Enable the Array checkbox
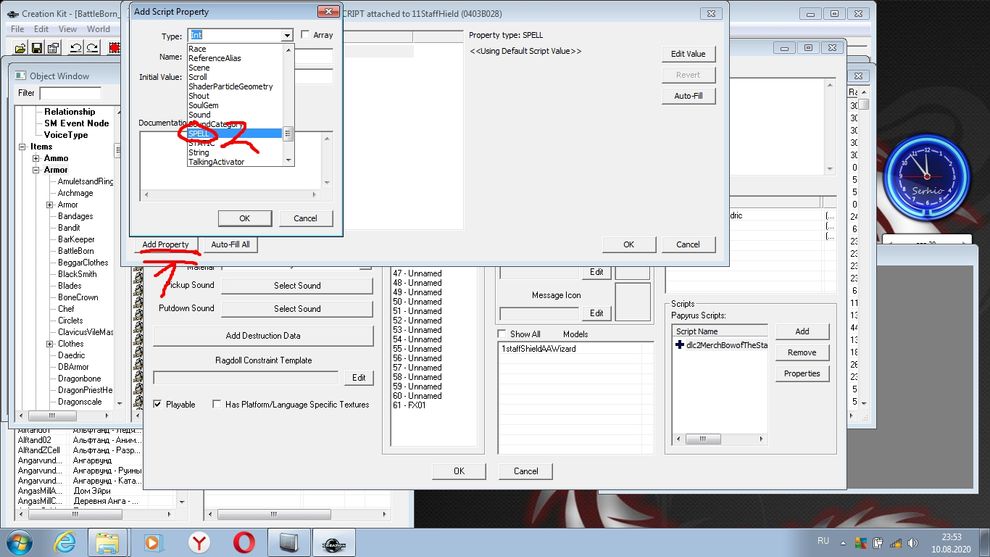The height and width of the screenshot is (557, 990). [306, 35]
